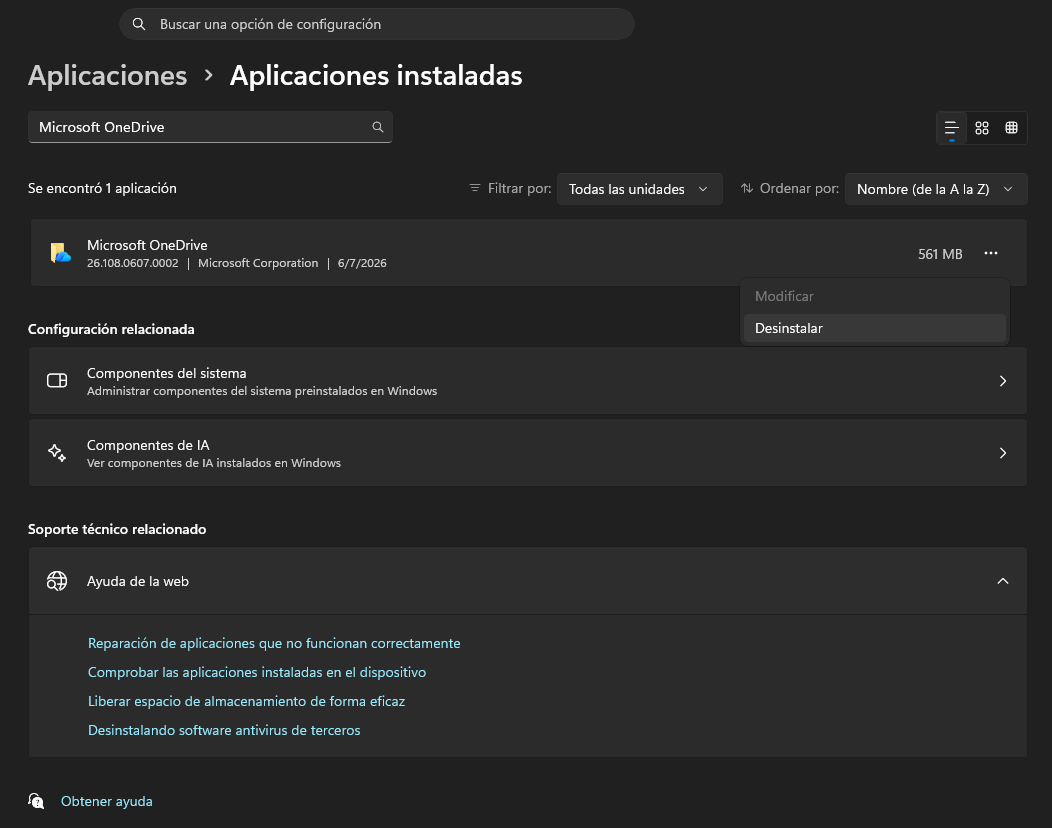Open Componentes de IA via its chevron
This screenshot has width=1052, height=828.
click(1003, 453)
